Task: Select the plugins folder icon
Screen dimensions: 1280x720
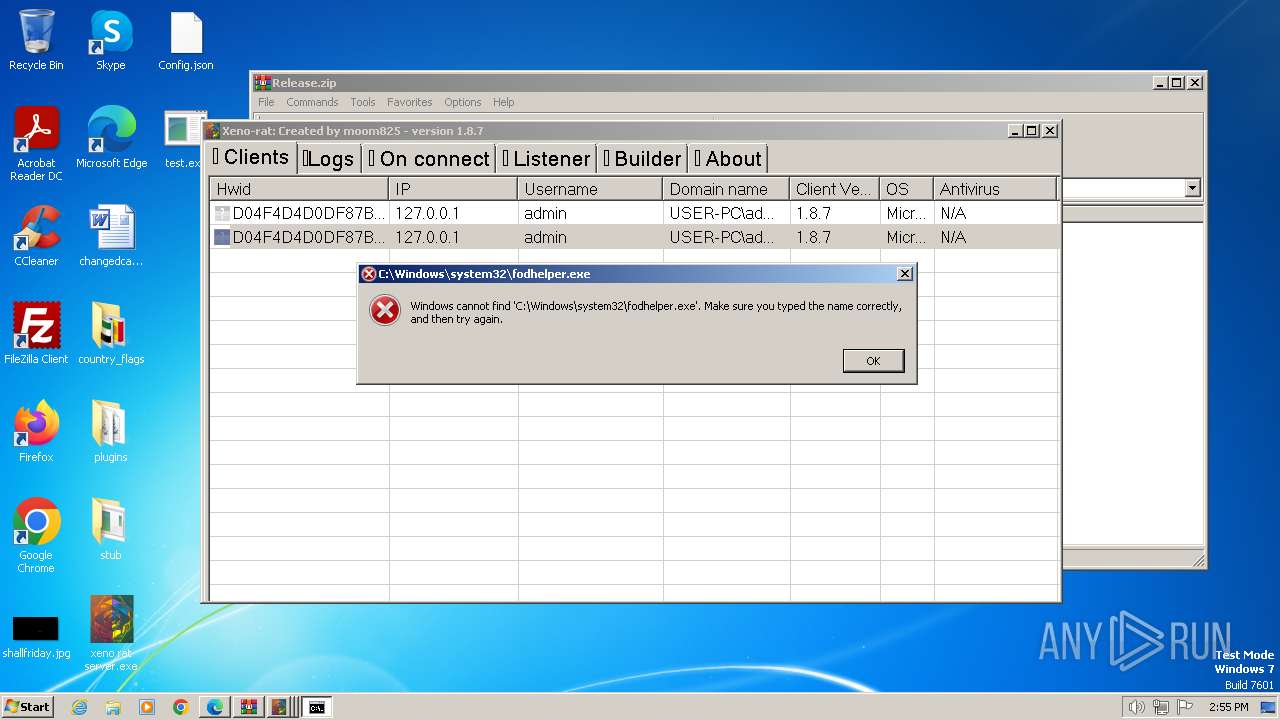Action: coord(111,433)
